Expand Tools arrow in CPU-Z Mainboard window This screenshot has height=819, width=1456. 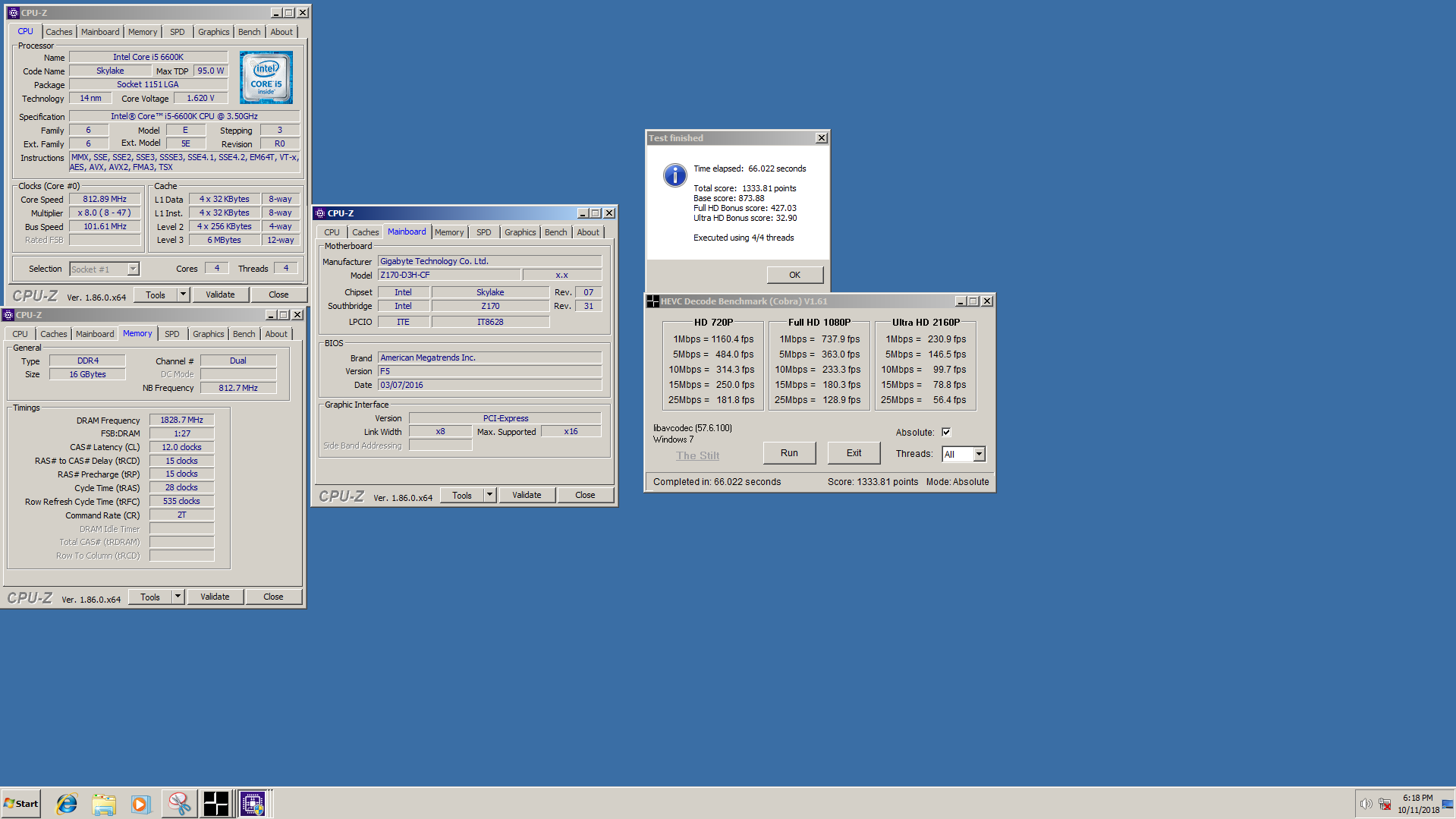point(489,495)
